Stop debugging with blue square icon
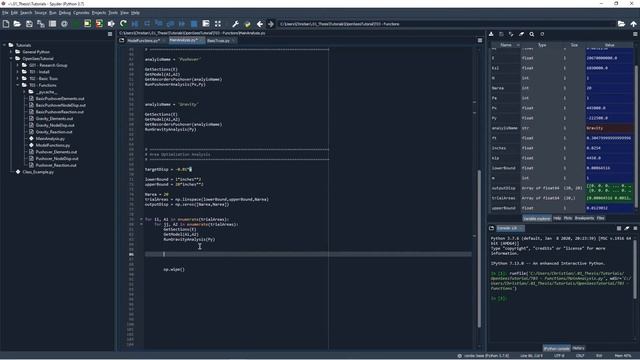Image resolution: width=640 pixels, height=360 pixels. coord(194,24)
